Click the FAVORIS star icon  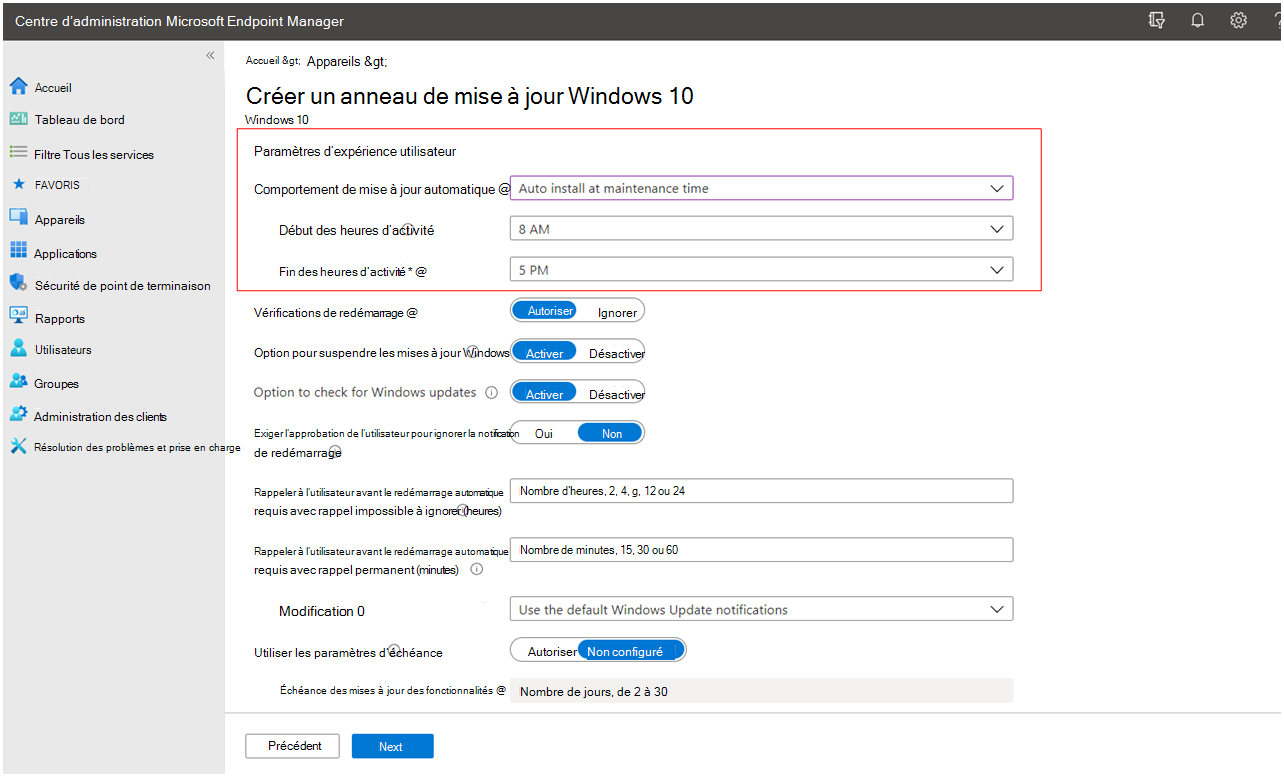pos(18,185)
